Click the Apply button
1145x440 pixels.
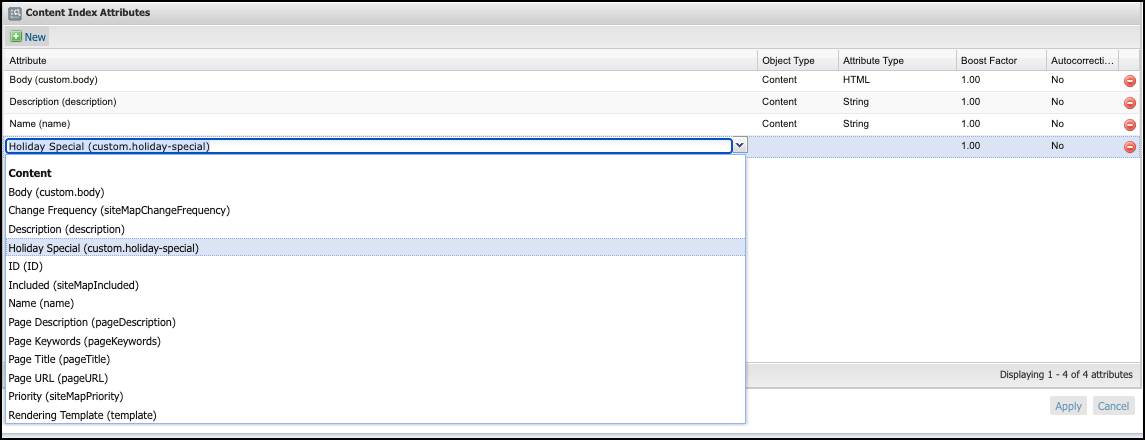point(1068,406)
